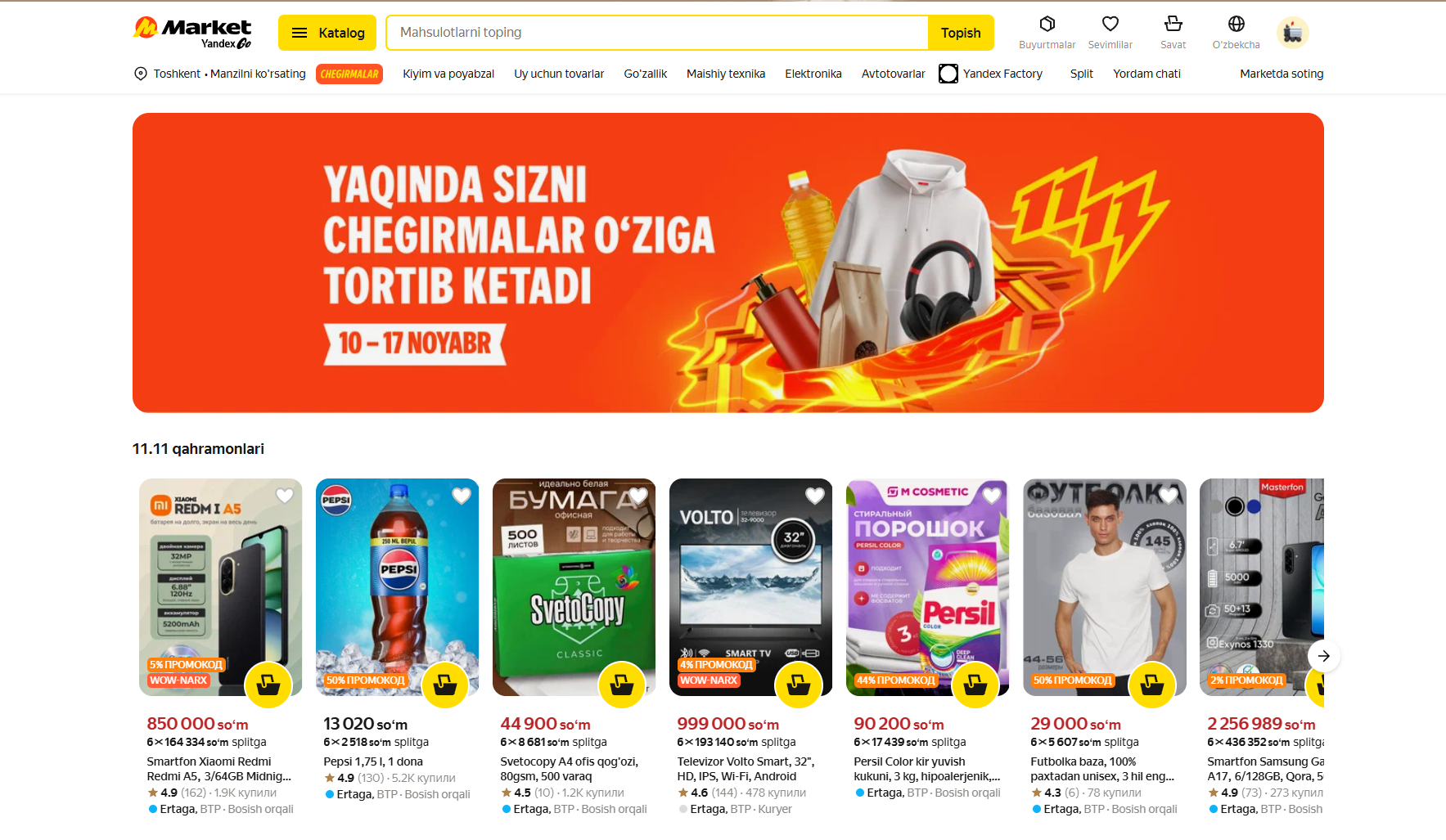
Task: Add Pepsi 1,75 l to cart
Action: (x=445, y=684)
